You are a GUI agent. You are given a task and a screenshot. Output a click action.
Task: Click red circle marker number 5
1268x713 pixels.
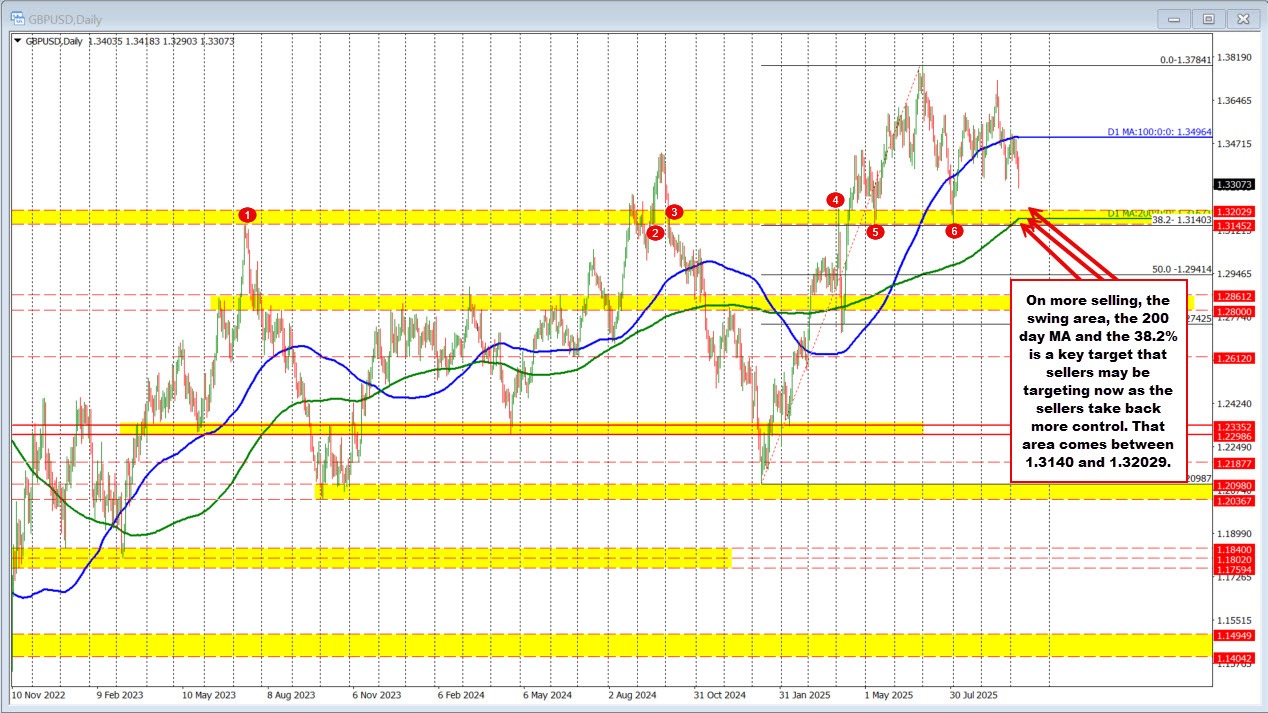pyautogui.click(x=875, y=232)
